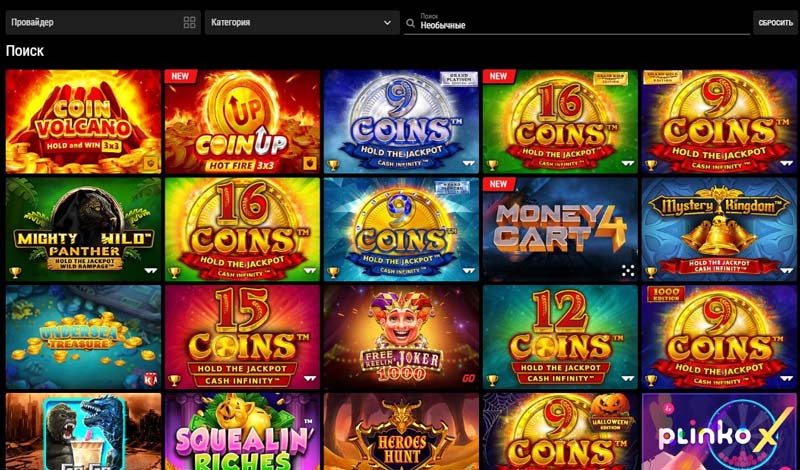800x470 pixels.
Task: Click KA provider logo on Undersea Treasure
Action: 151,379
